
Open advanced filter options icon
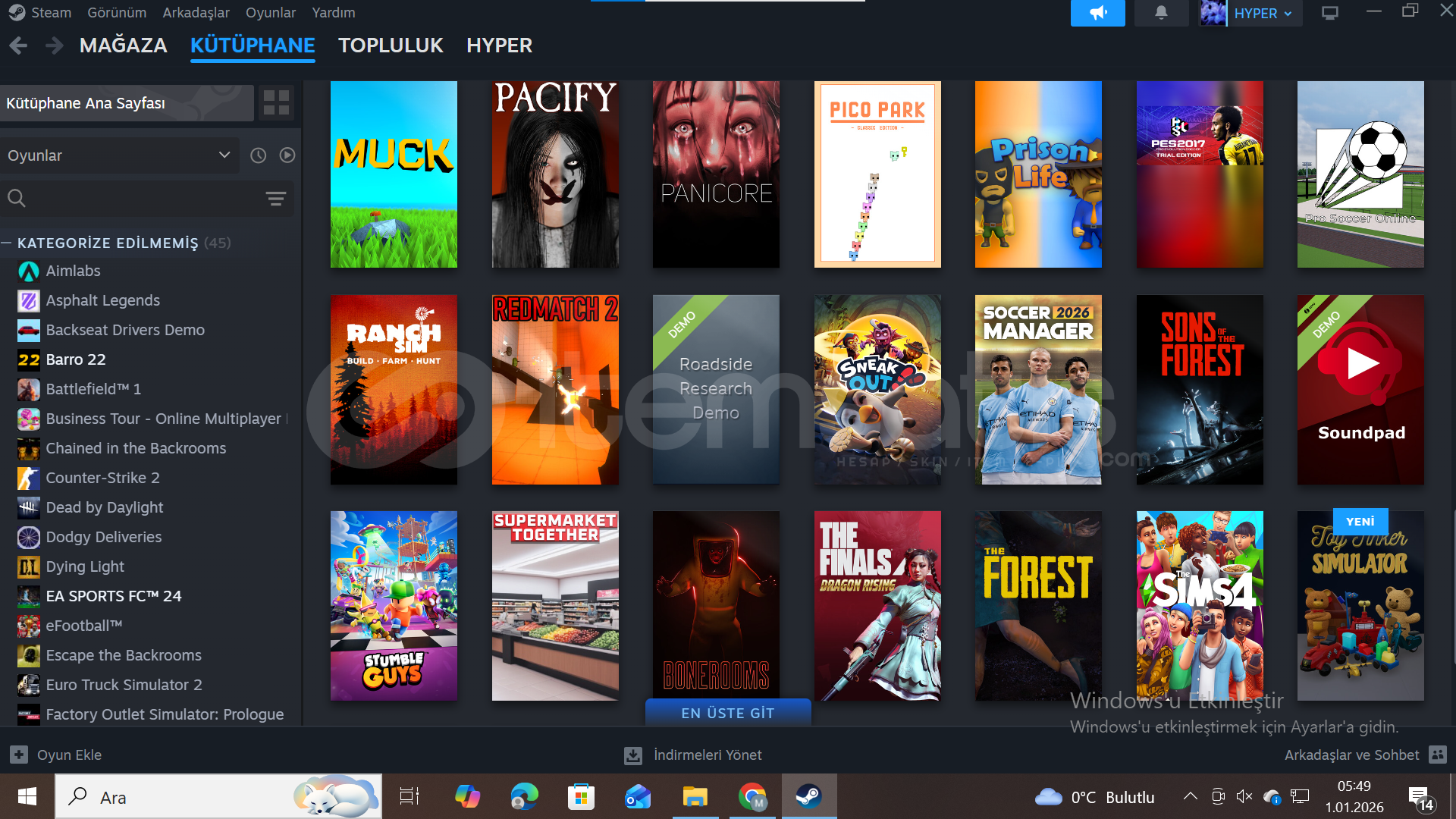[x=275, y=199]
